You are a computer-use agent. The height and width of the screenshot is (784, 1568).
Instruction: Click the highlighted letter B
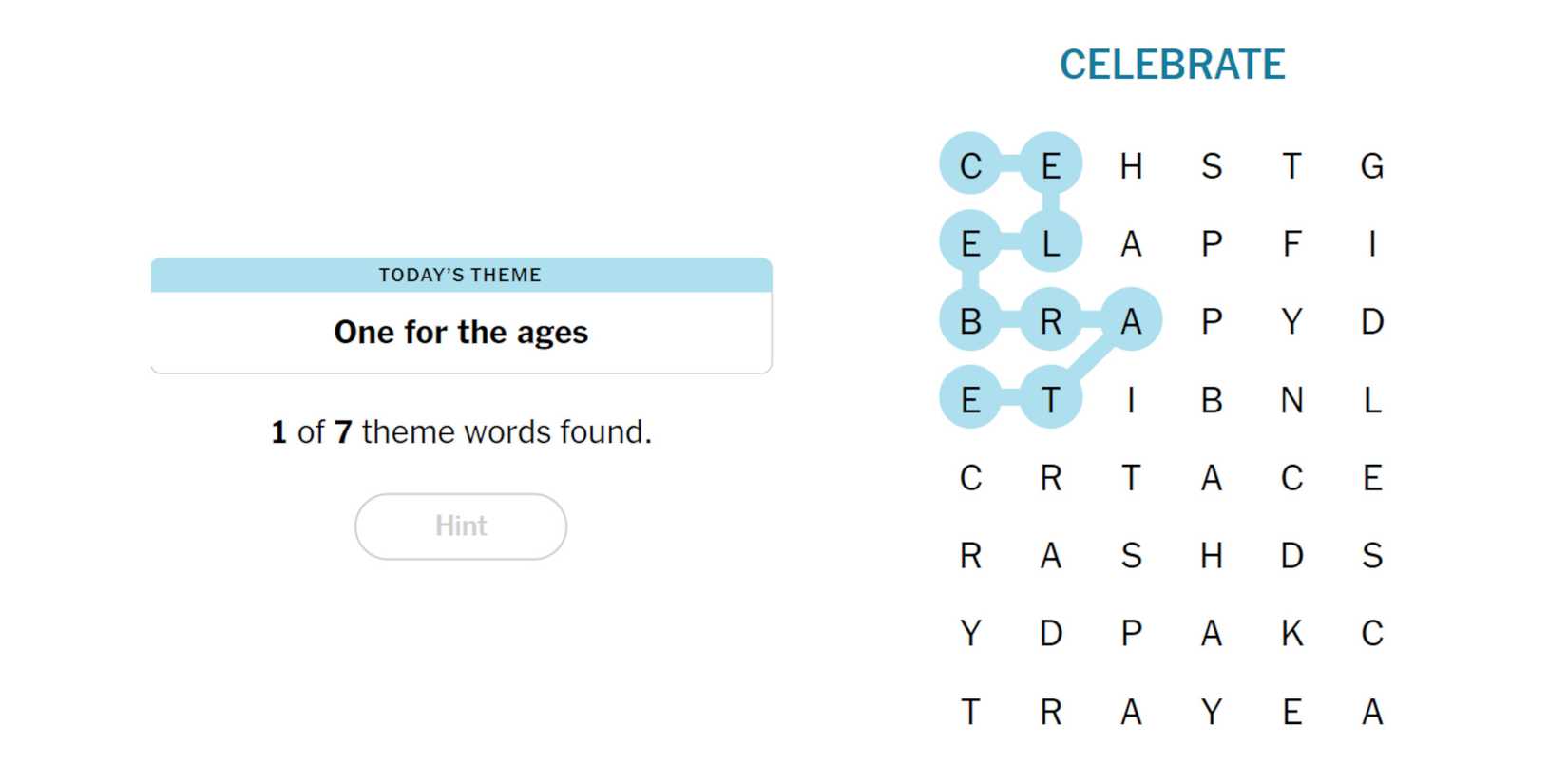point(970,322)
